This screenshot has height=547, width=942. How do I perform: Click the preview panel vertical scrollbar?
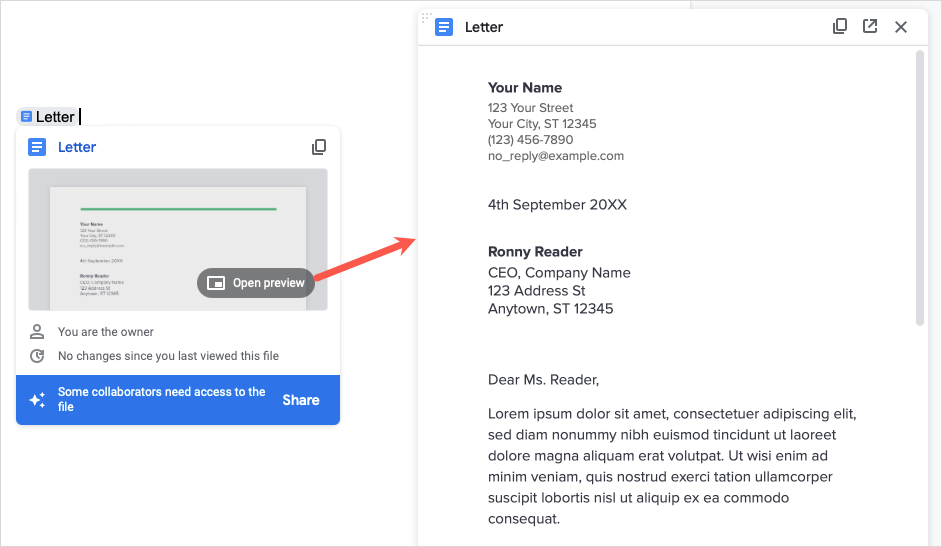click(920, 188)
